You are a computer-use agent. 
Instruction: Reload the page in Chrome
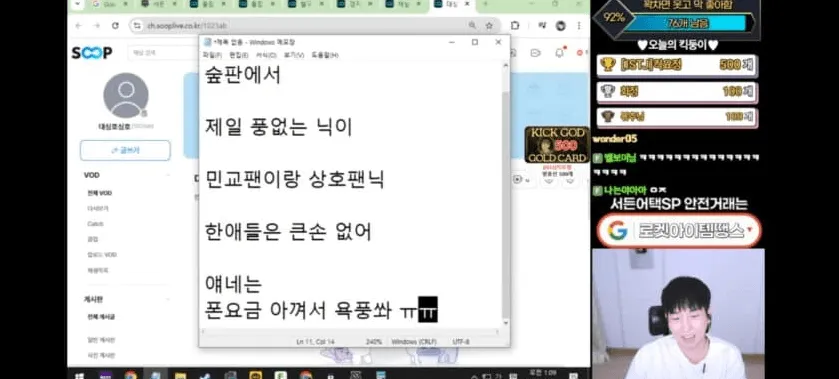pyautogui.click(x=115, y=26)
